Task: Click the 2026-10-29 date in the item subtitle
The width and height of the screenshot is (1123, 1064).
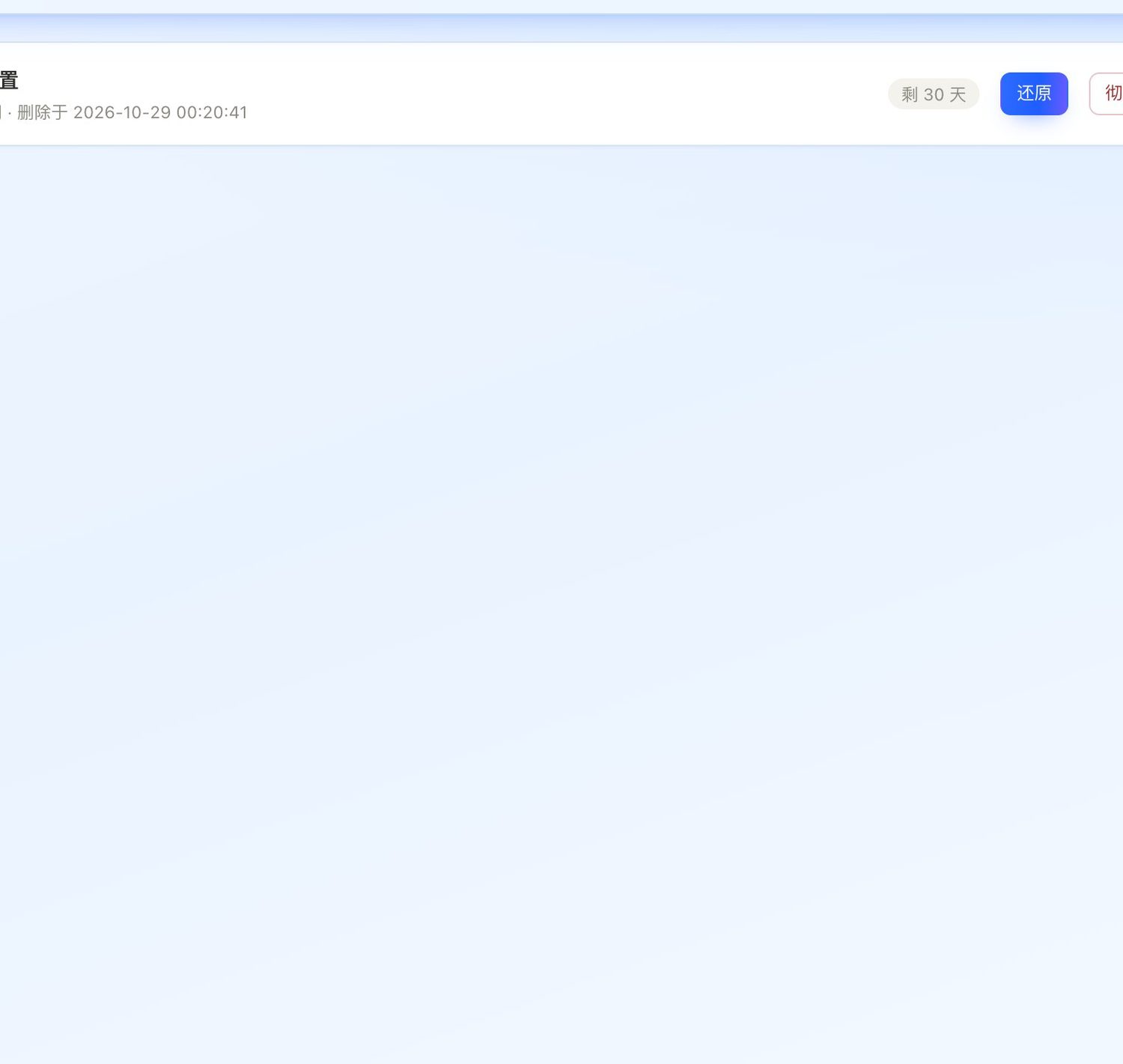Action: click(x=122, y=112)
